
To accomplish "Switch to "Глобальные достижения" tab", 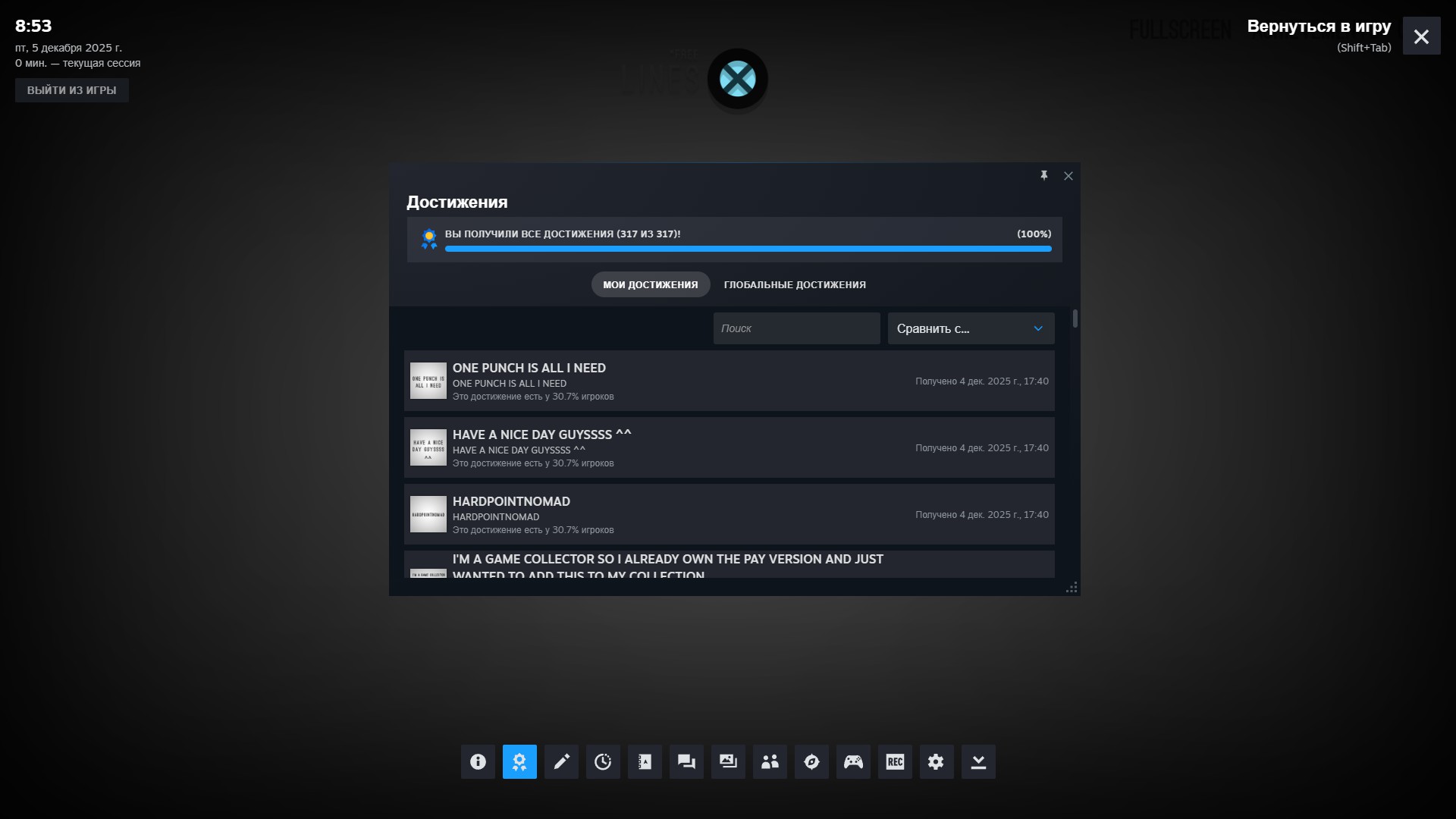I will click(x=795, y=284).
